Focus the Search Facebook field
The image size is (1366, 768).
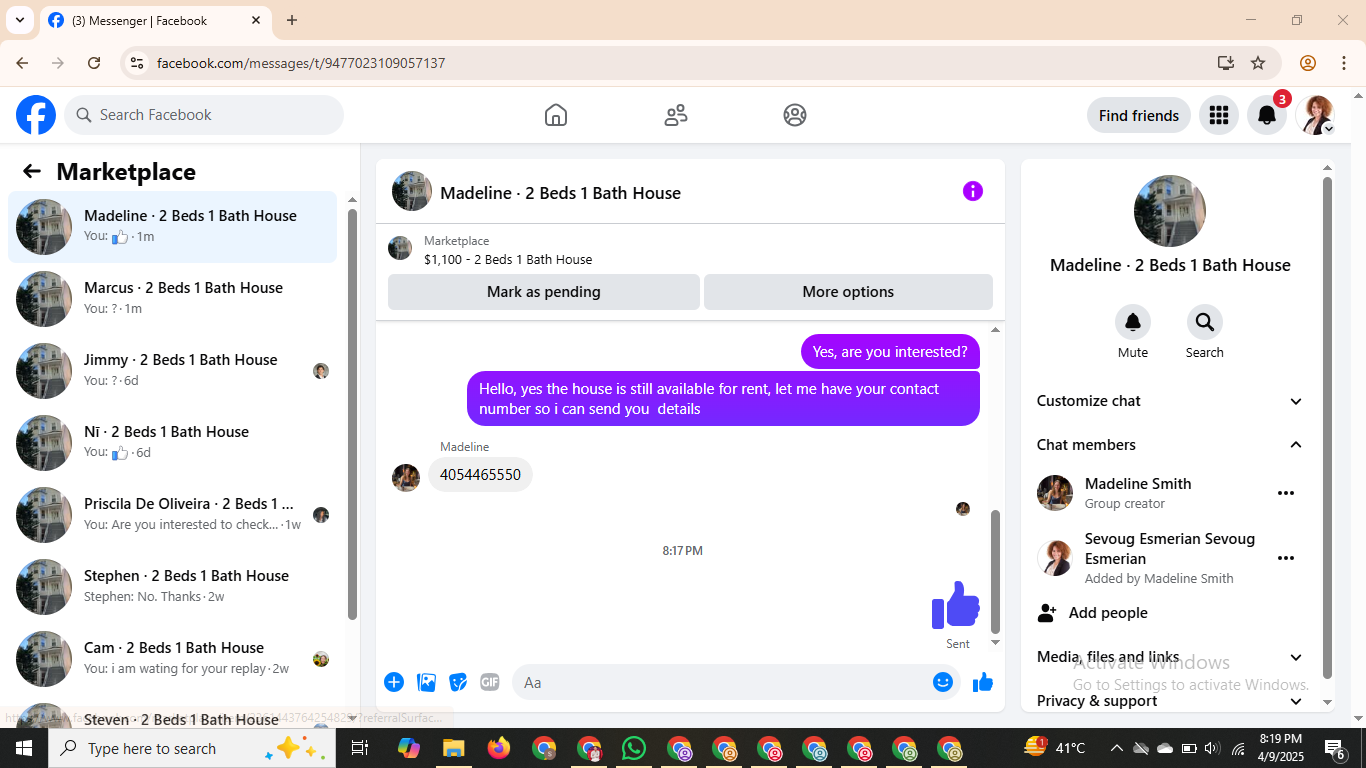[x=204, y=115]
